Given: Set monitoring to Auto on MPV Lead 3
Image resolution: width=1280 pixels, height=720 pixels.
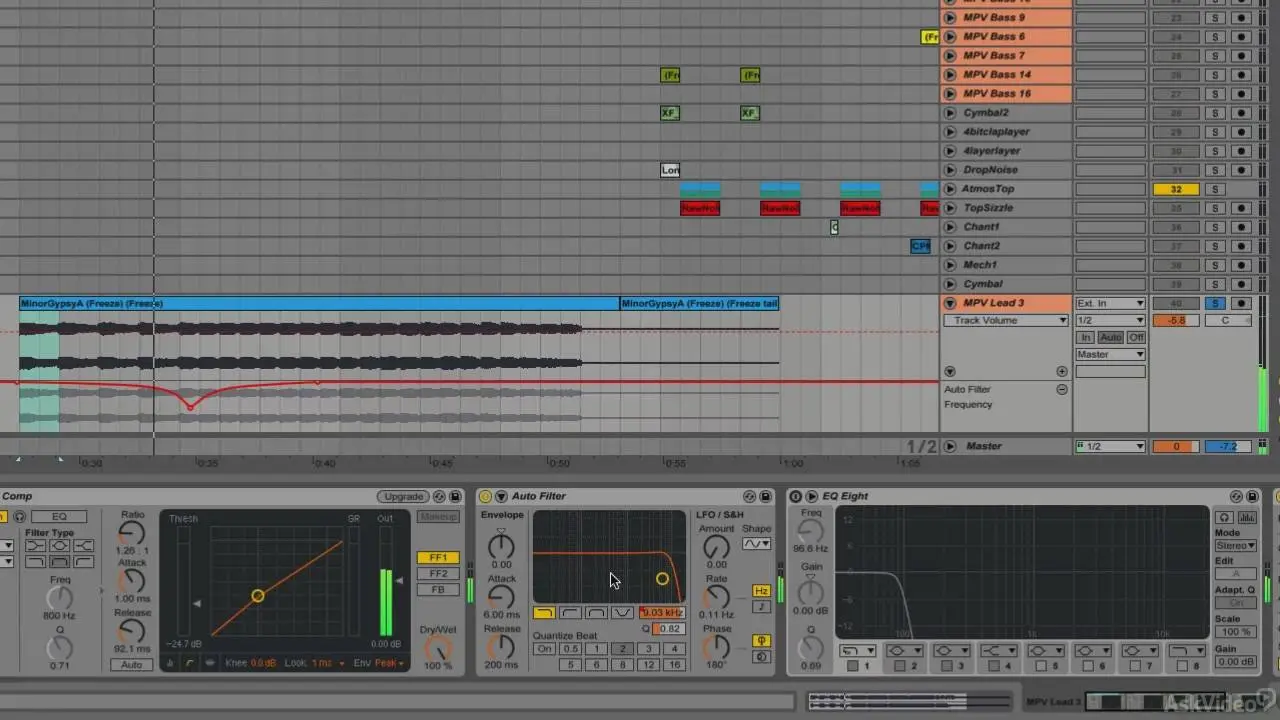Looking at the screenshot, I should click(1111, 338).
